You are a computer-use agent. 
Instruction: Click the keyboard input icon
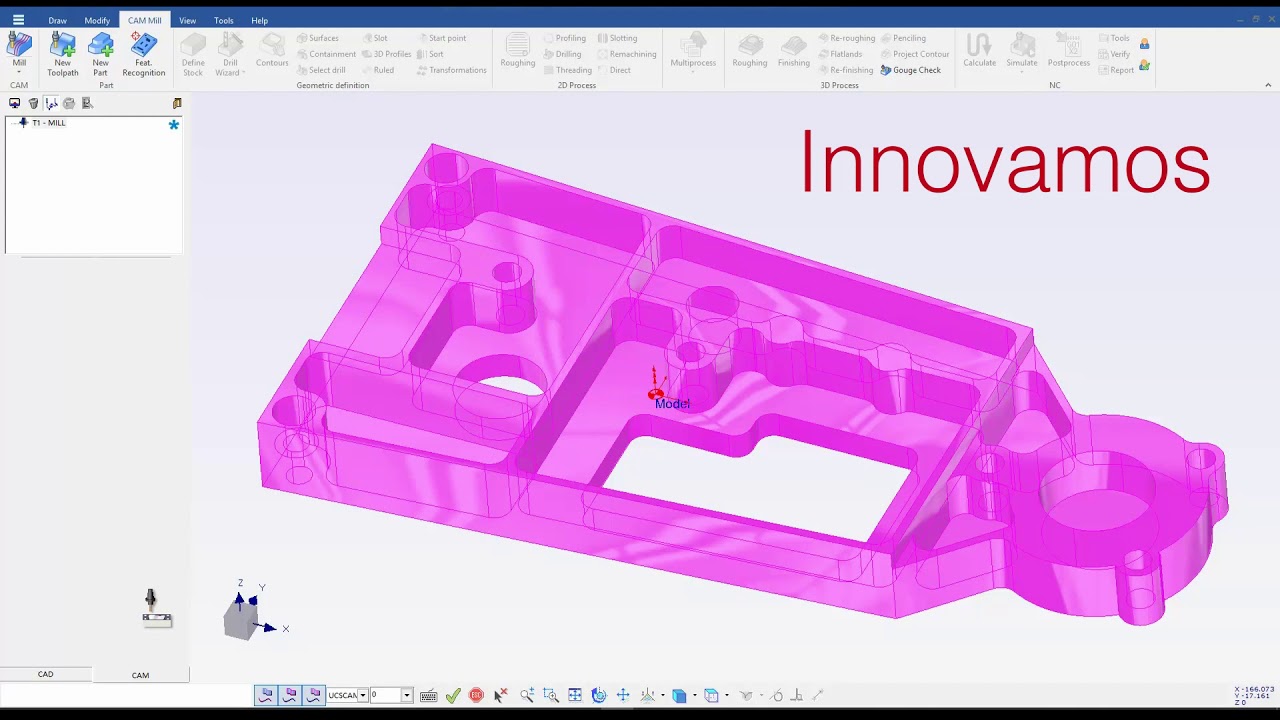[x=428, y=696]
